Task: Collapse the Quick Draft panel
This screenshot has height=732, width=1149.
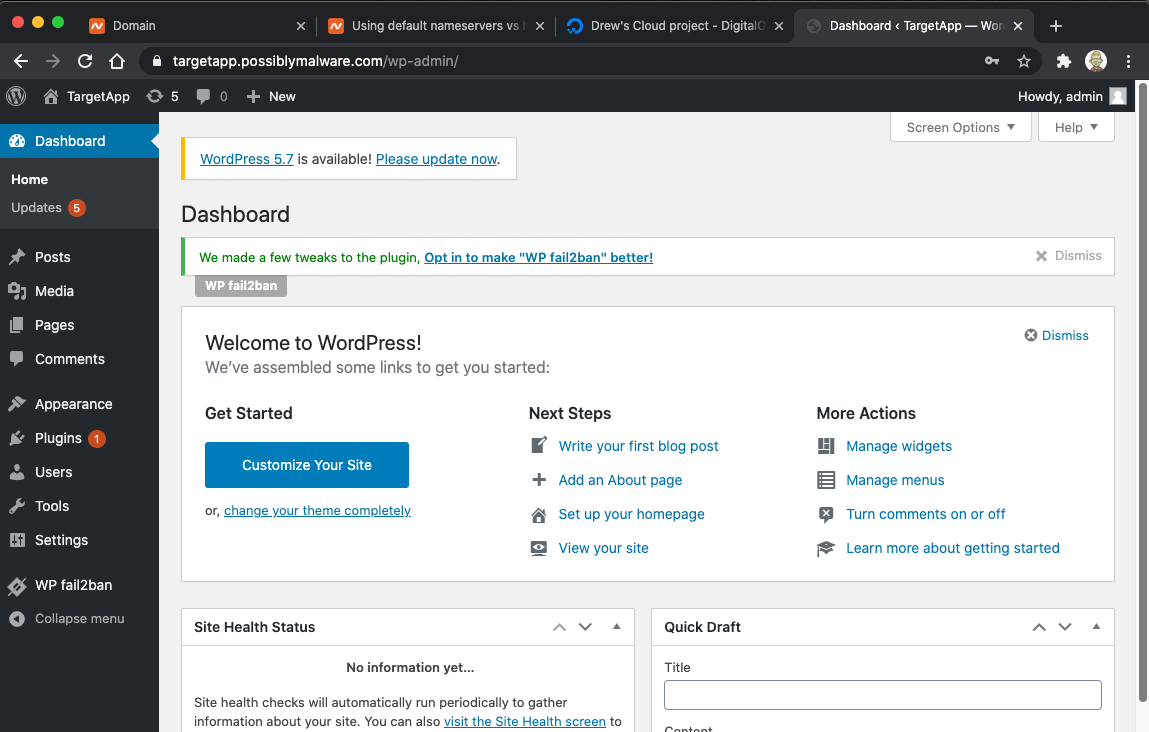Action: [1096, 626]
